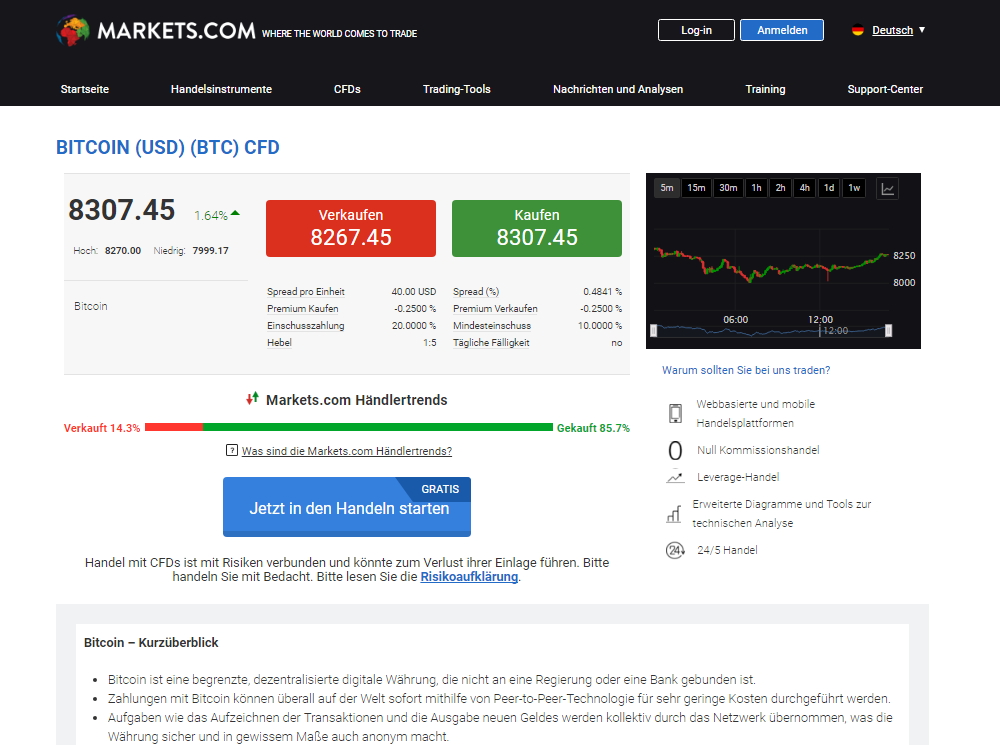Click the Log-in button
The width and height of the screenshot is (1000, 745).
(696, 30)
